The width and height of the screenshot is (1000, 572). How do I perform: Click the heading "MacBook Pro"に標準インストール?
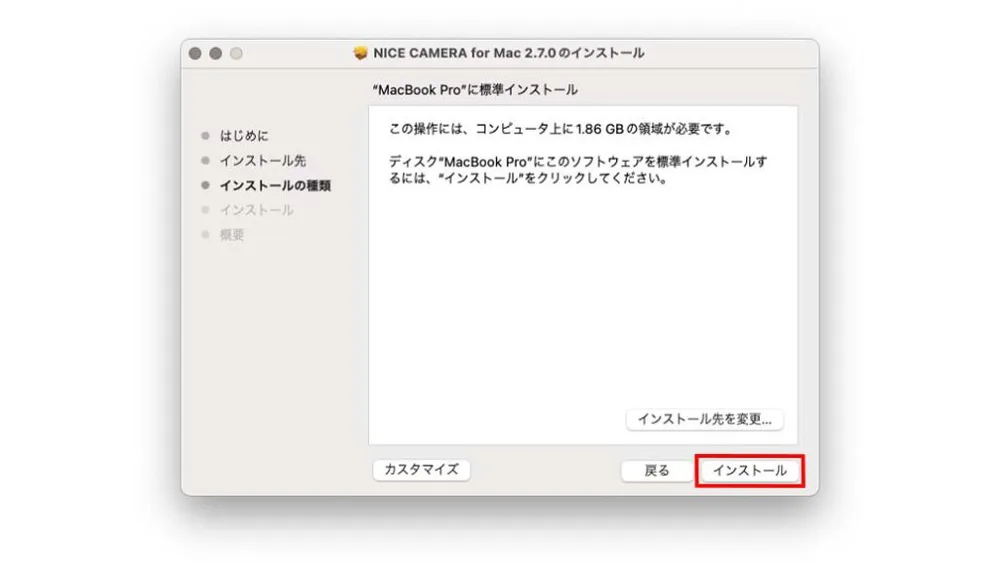[475, 90]
